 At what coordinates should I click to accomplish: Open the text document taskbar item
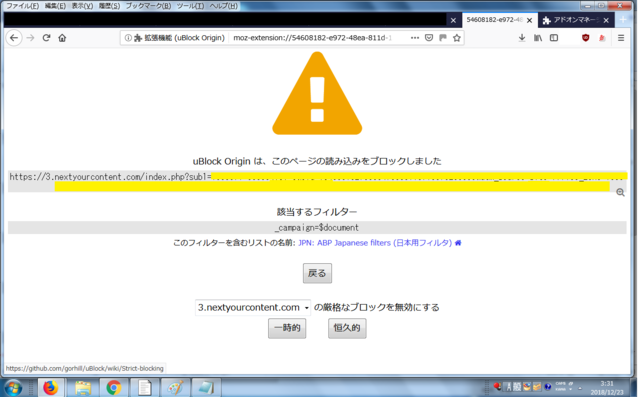click(x=144, y=388)
